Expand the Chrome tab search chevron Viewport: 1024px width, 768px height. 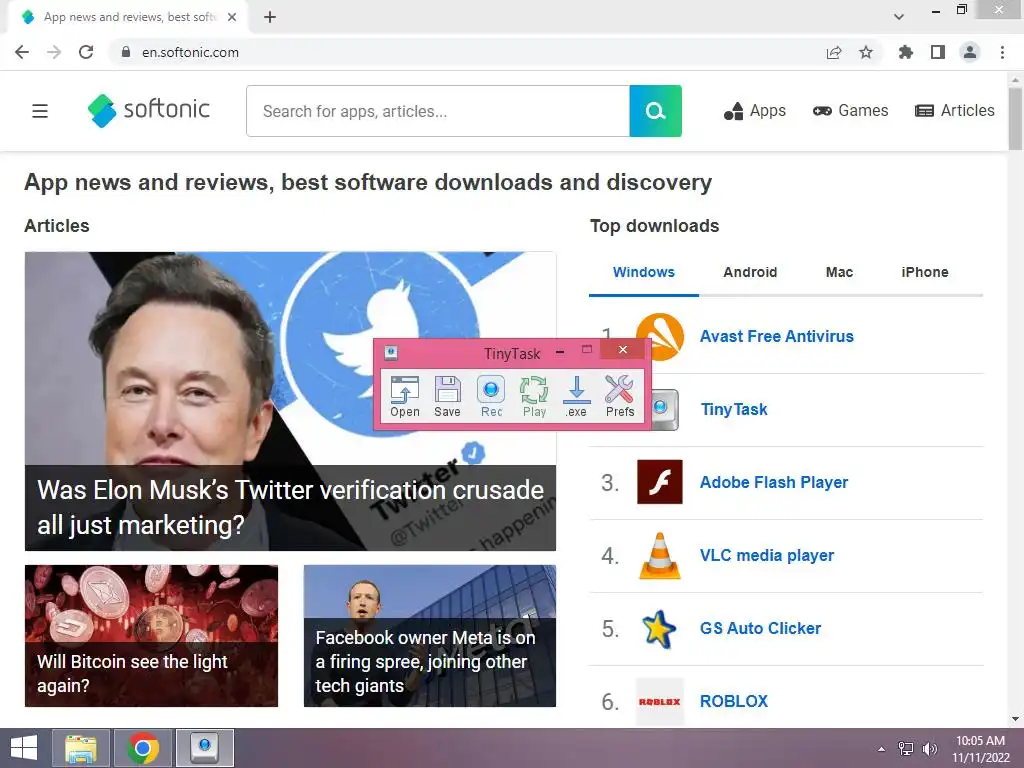point(899,17)
